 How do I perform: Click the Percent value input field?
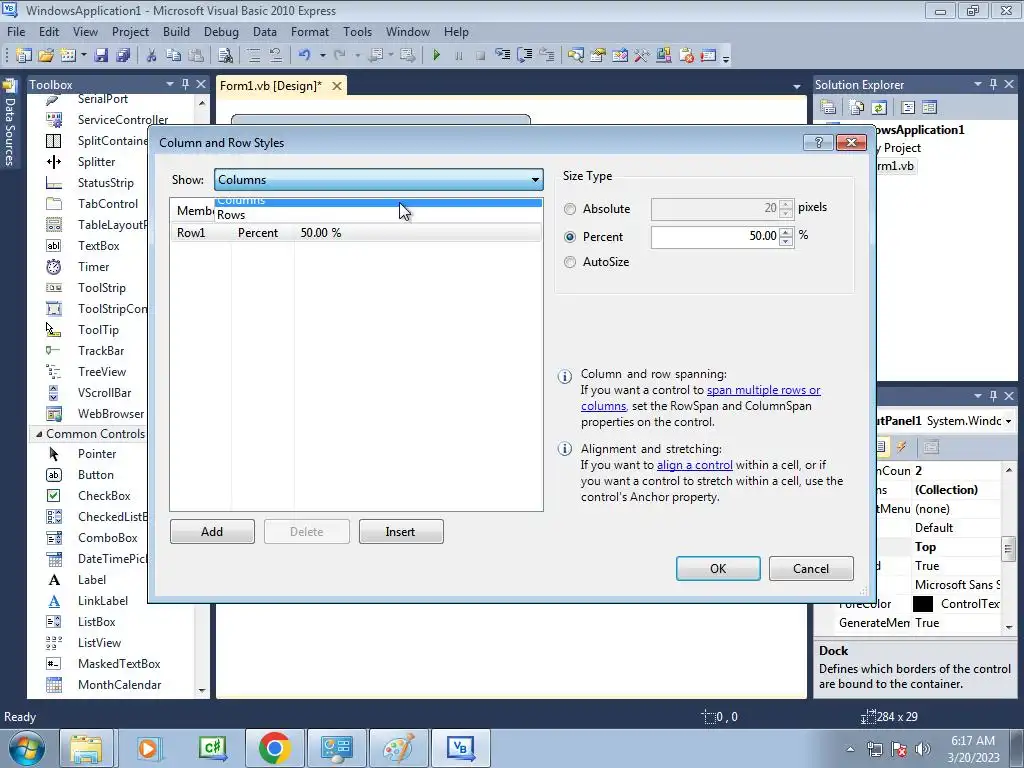[714, 236]
